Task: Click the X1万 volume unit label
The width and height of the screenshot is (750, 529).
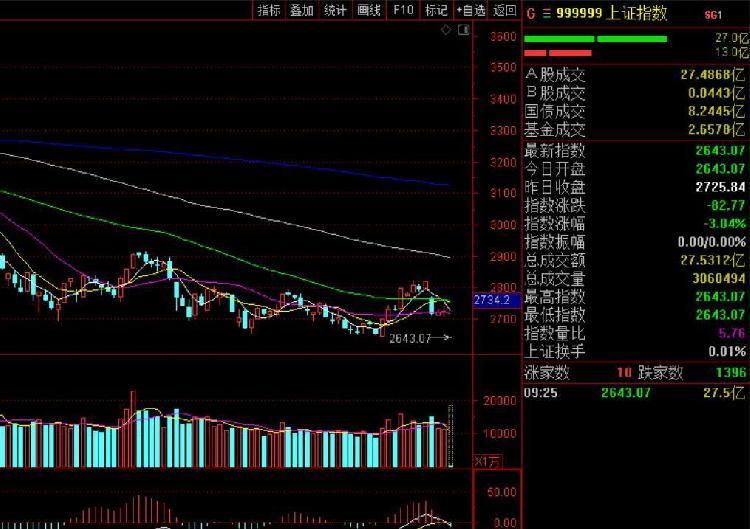Action: (488, 462)
